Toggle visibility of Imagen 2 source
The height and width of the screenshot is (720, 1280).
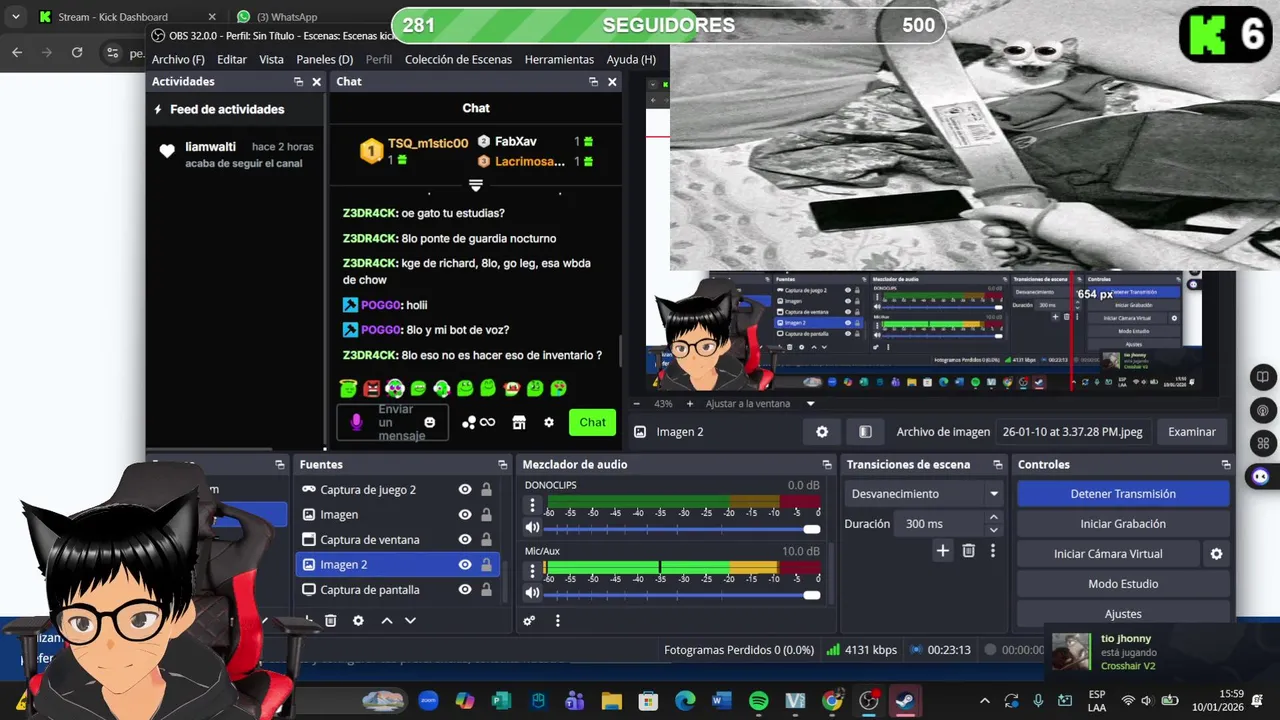(465, 565)
